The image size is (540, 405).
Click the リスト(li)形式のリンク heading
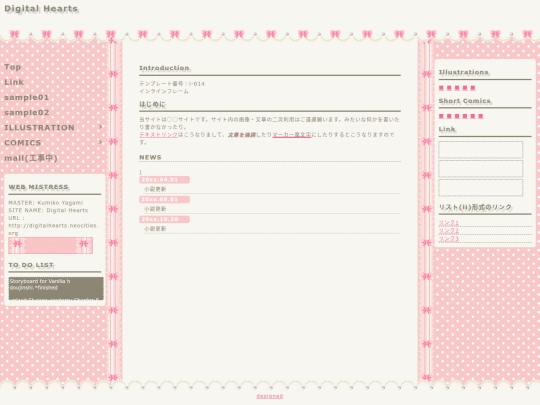click(475, 207)
